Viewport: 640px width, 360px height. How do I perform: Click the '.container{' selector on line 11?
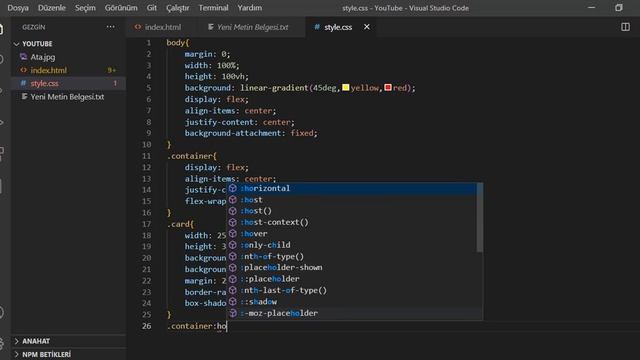click(192, 156)
